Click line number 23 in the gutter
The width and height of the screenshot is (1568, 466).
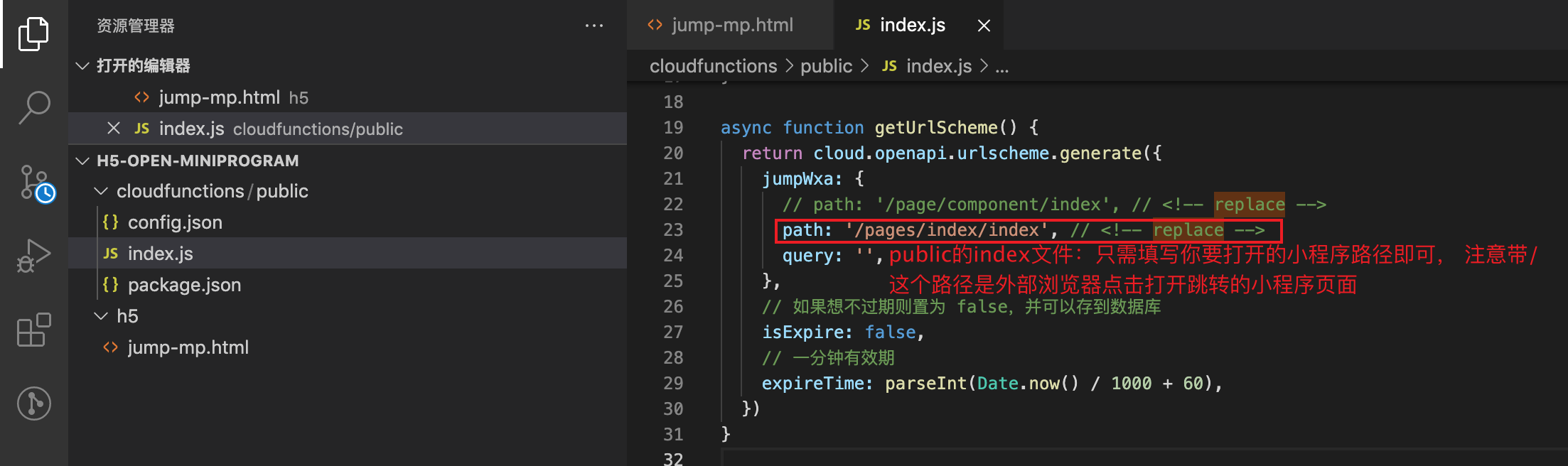click(673, 229)
